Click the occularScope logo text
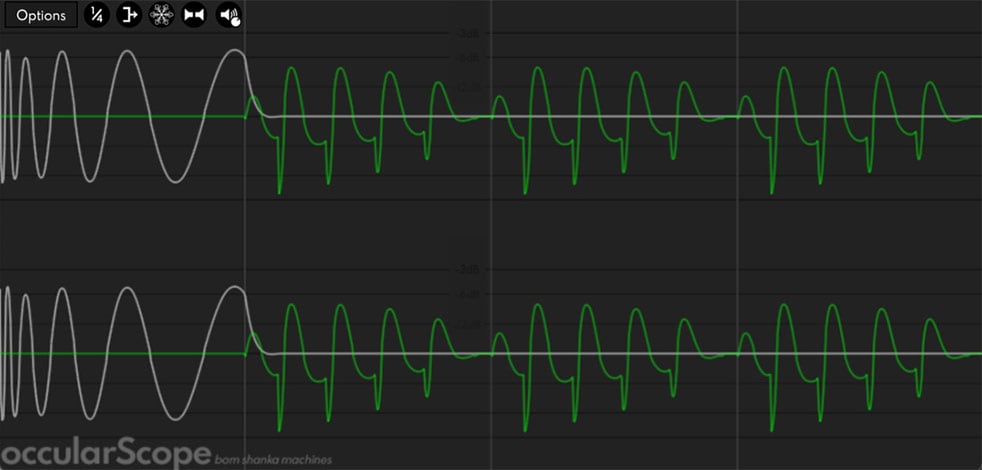Screen dimensions: 982x470 tap(105, 454)
